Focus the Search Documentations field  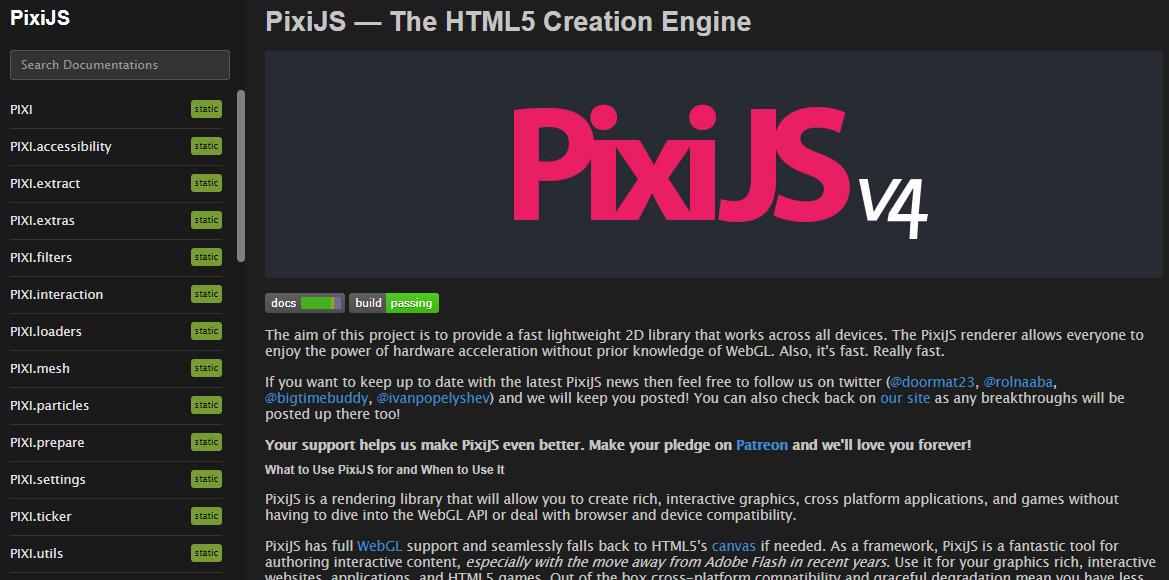(120, 65)
